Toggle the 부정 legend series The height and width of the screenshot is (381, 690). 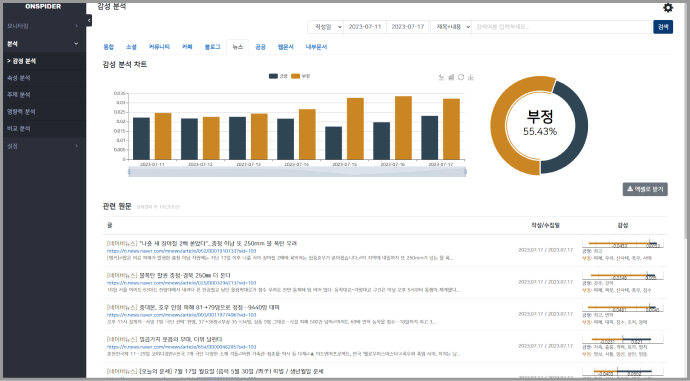(301, 76)
